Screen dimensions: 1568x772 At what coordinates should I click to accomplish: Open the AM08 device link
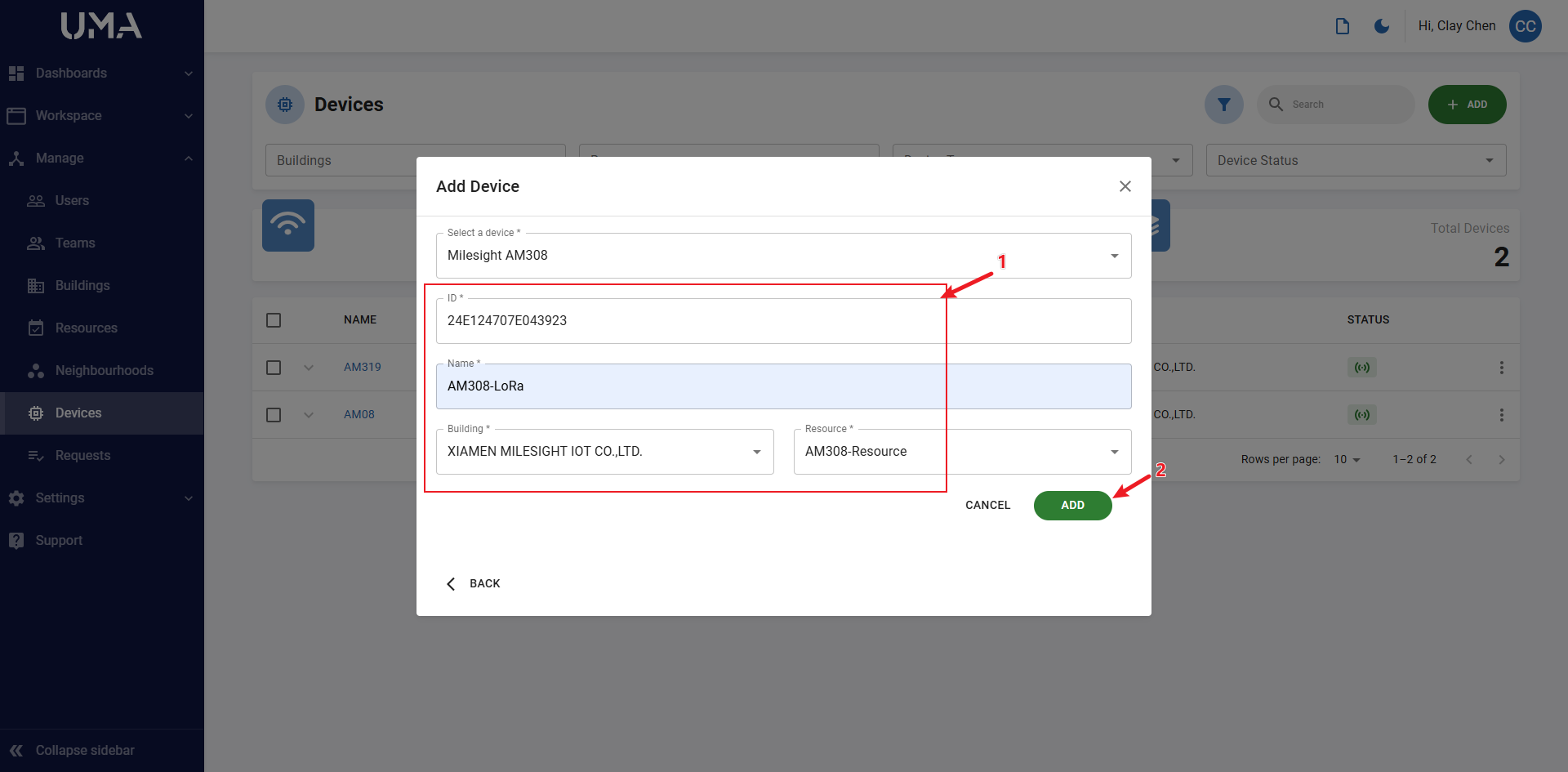click(x=359, y=415)
